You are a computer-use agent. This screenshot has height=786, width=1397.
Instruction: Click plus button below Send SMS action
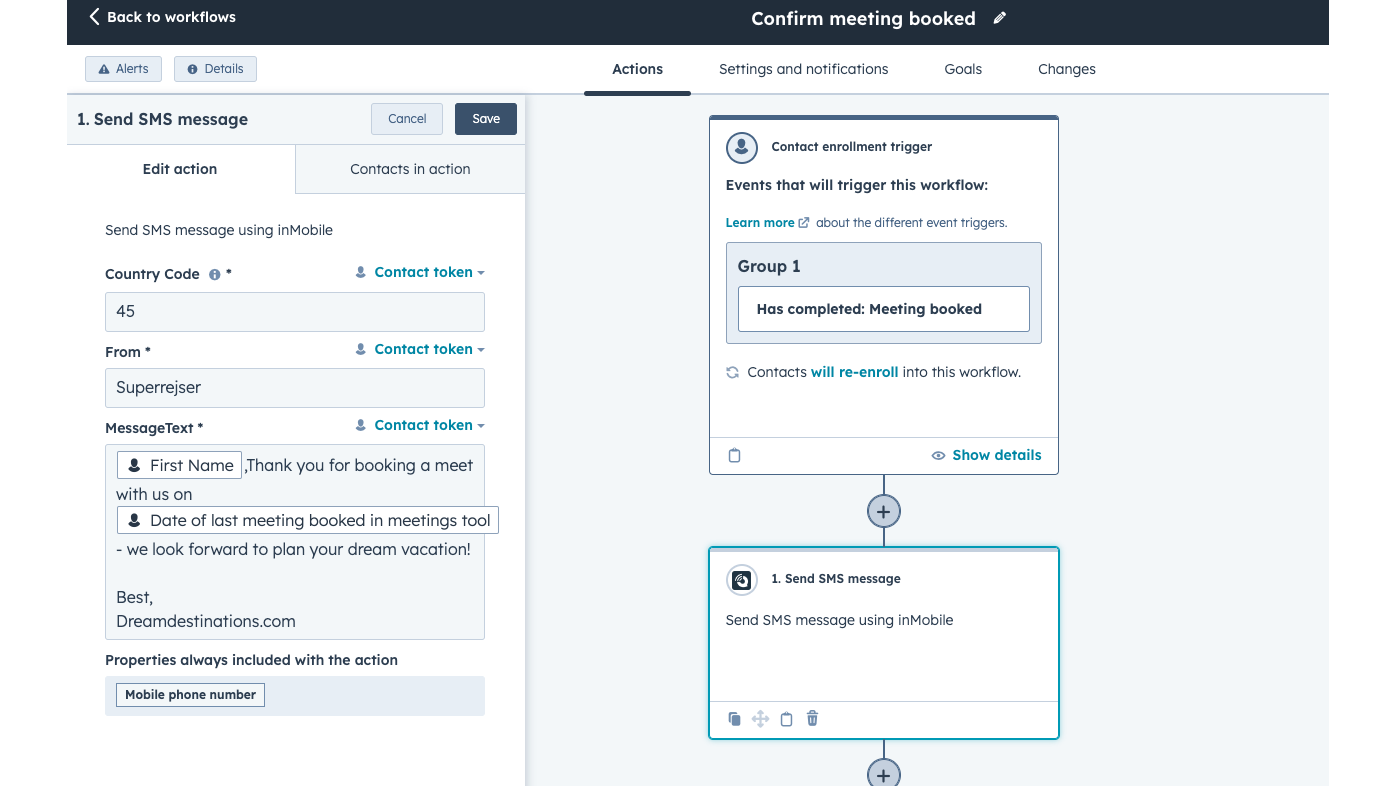(883, 774)
